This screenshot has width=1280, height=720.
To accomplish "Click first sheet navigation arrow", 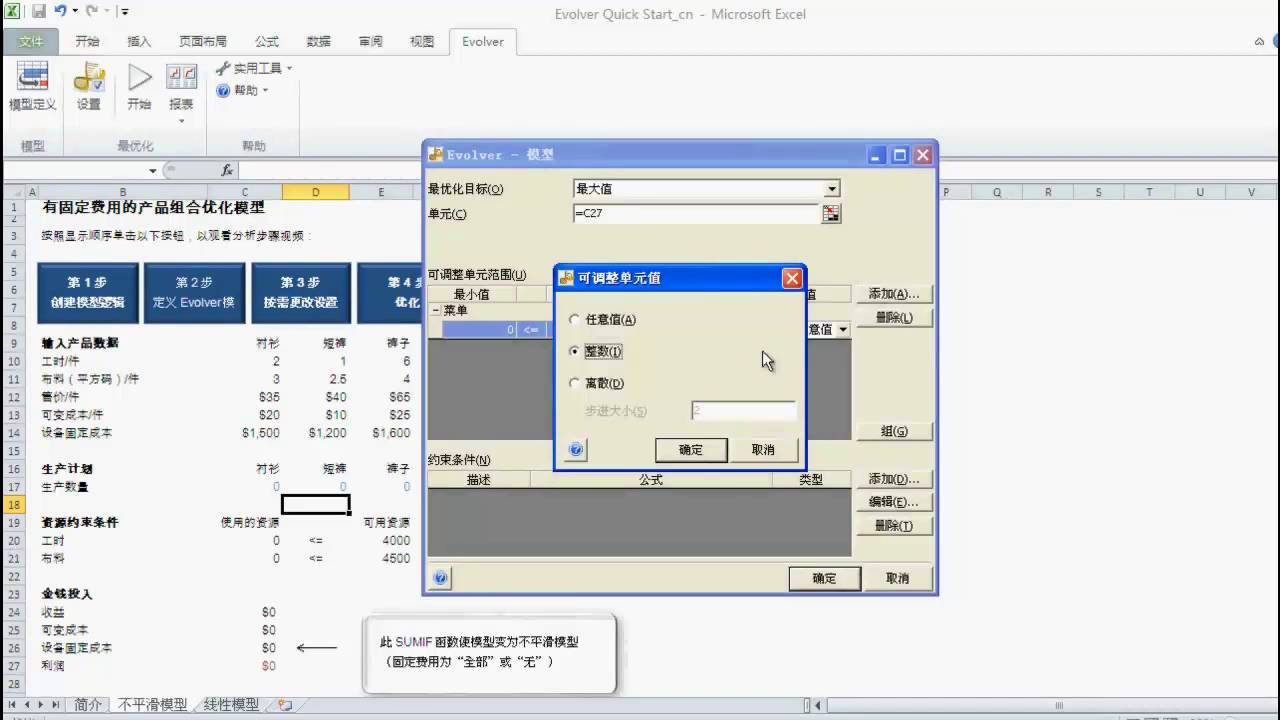I will (11, 705).
